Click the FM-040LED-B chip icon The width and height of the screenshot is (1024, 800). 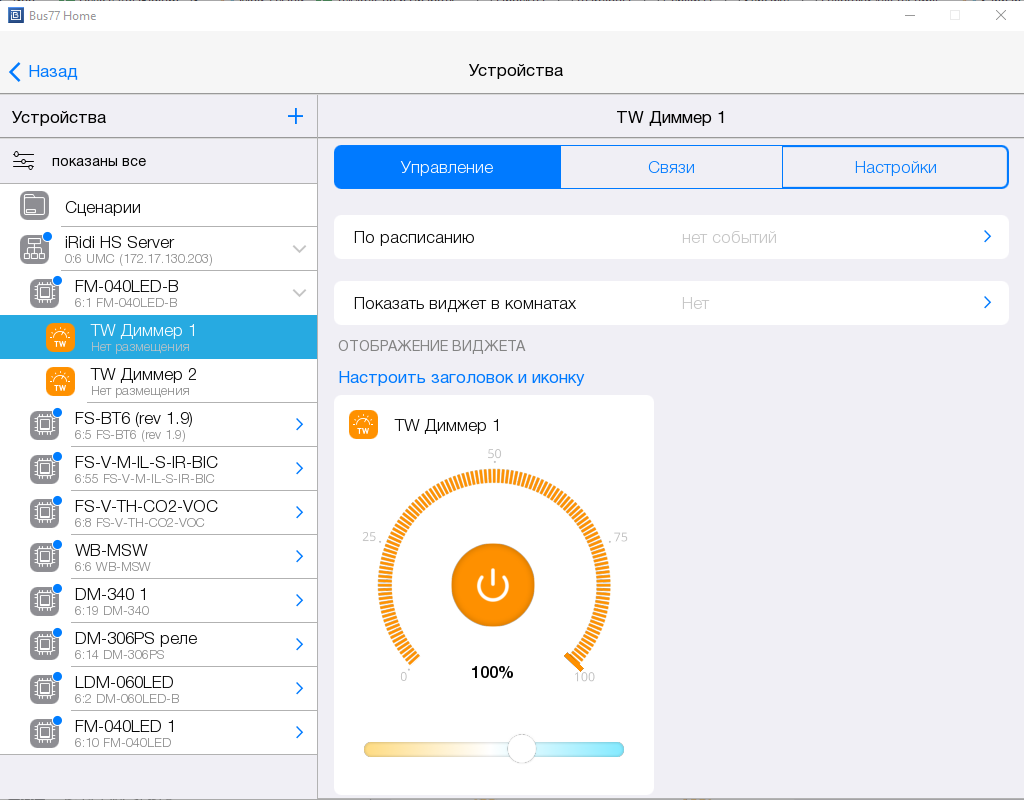coord(44,293)
